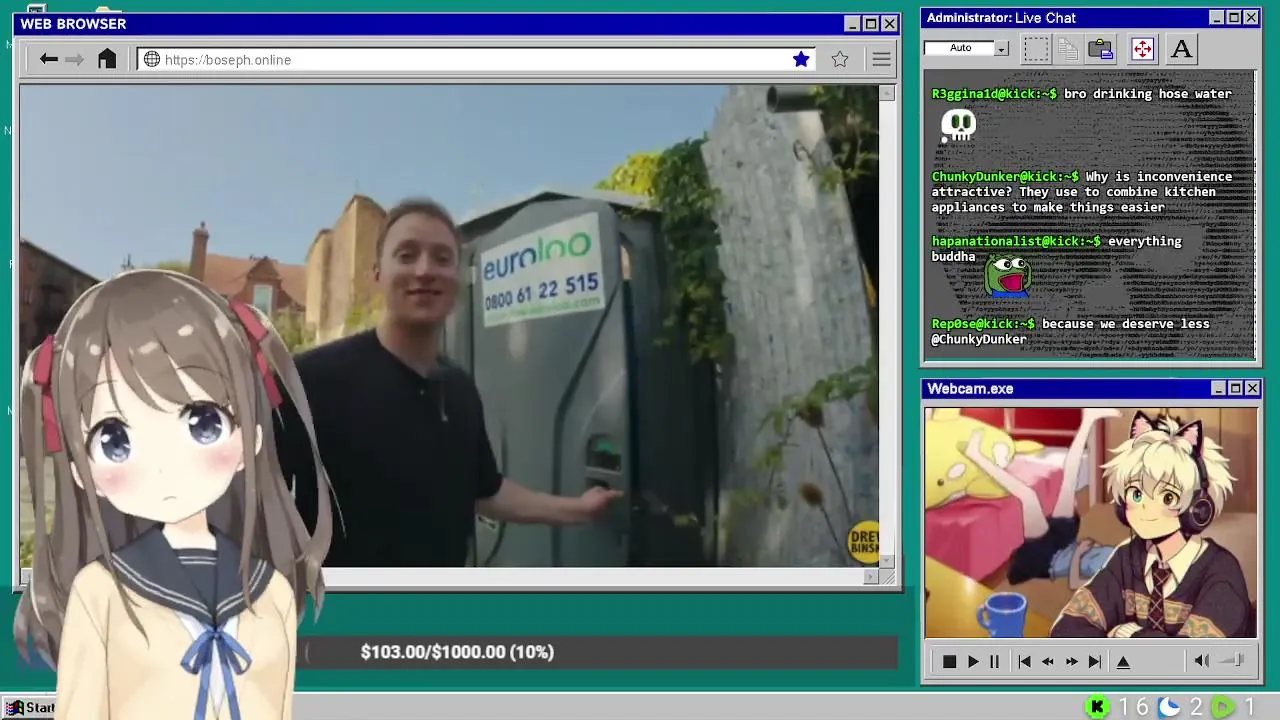Viewport: 1280px width, 720px height.
Task: Click the outlined star icon in address bar
Action: [840, 59]
